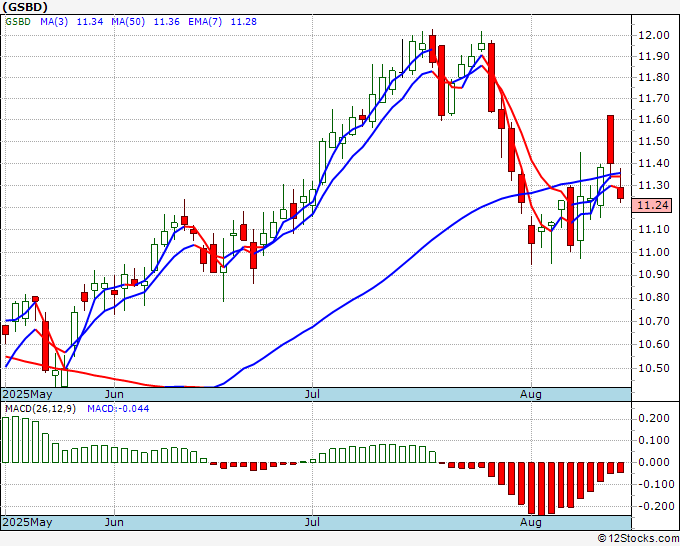Select the MA(50) legend label

tap(128, 22)
